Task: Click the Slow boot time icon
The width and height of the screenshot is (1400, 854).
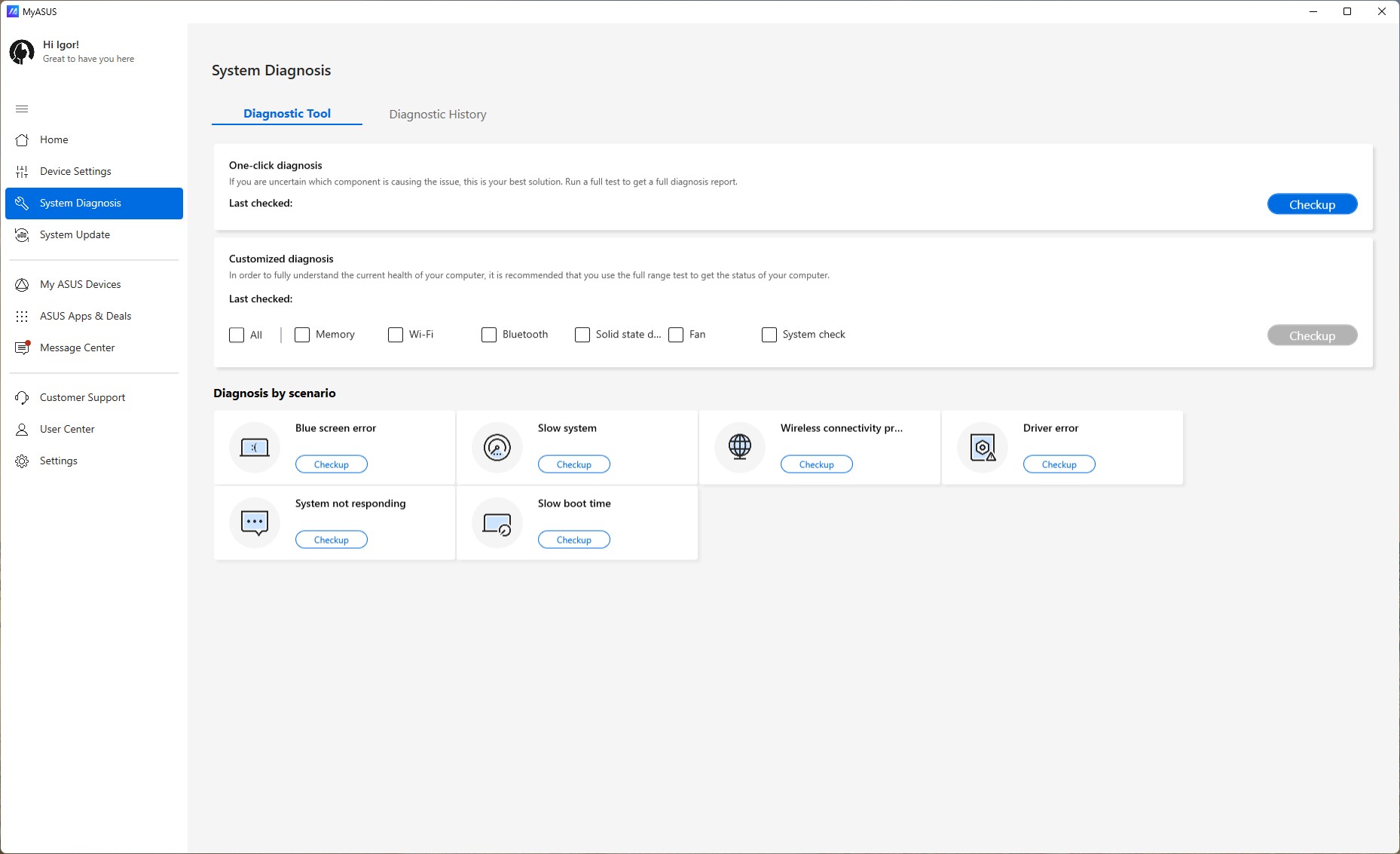Action: click(497, 523)
